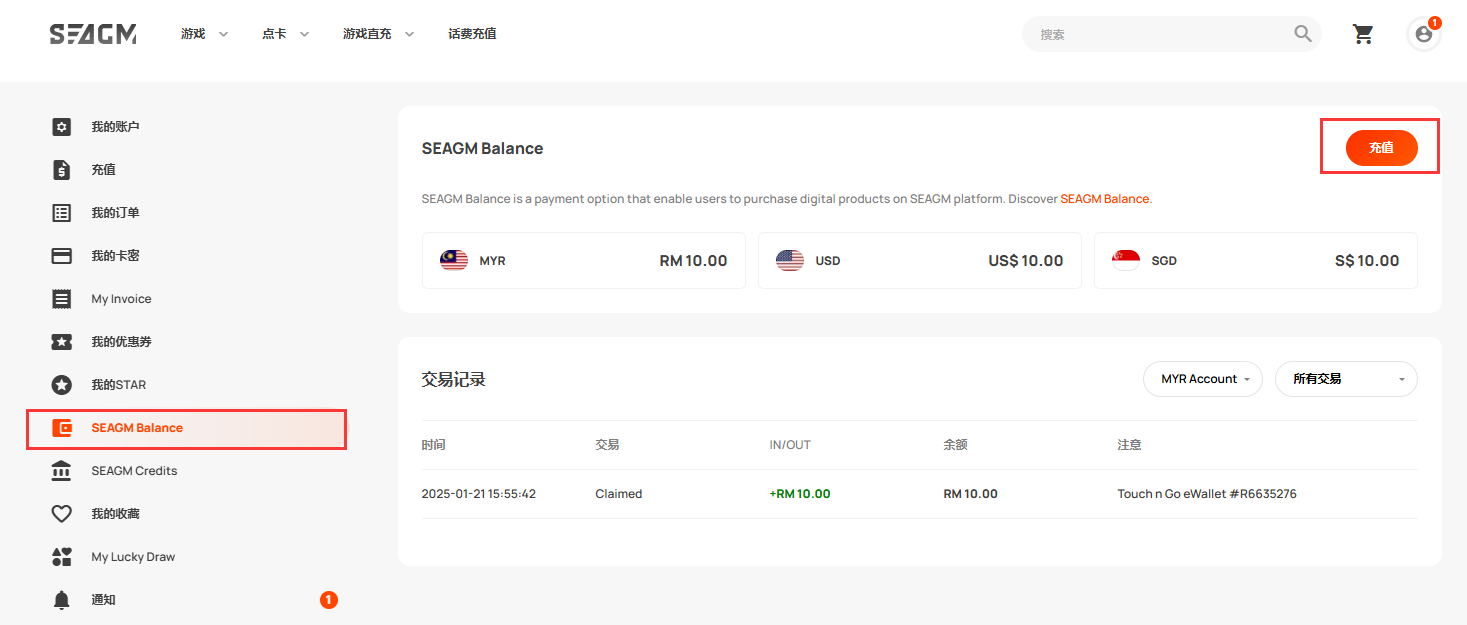This screenshot has height=625, width=1467.
Task: Click the notification count badge beside 通知
Action: (329, 600)
